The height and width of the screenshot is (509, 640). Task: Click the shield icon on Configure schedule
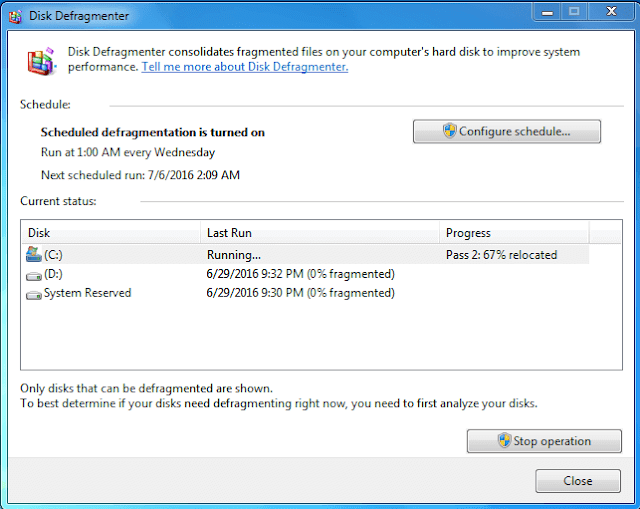[449, 131]
